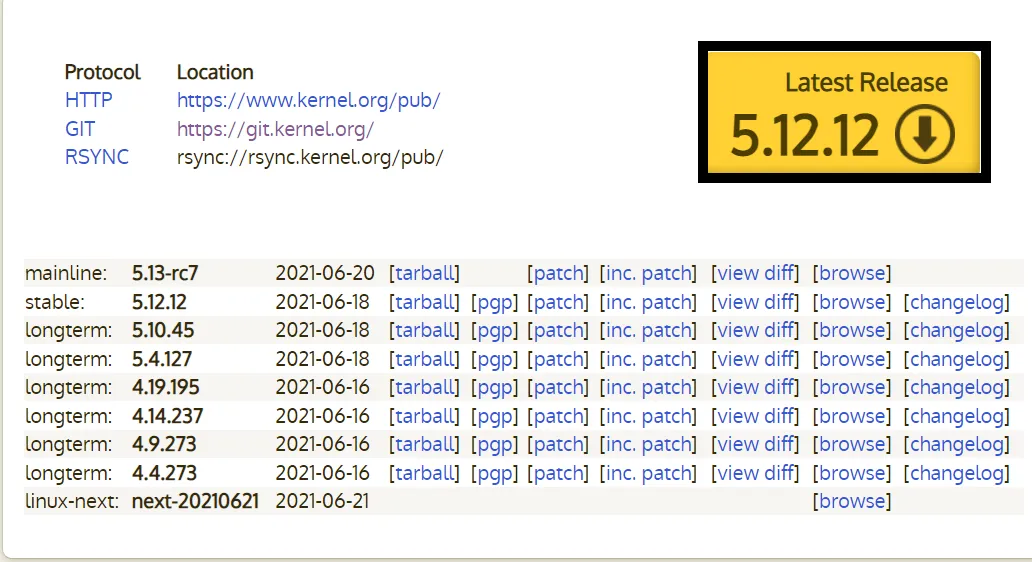Click the download arrow icon in Latest Release

point(924,134)
